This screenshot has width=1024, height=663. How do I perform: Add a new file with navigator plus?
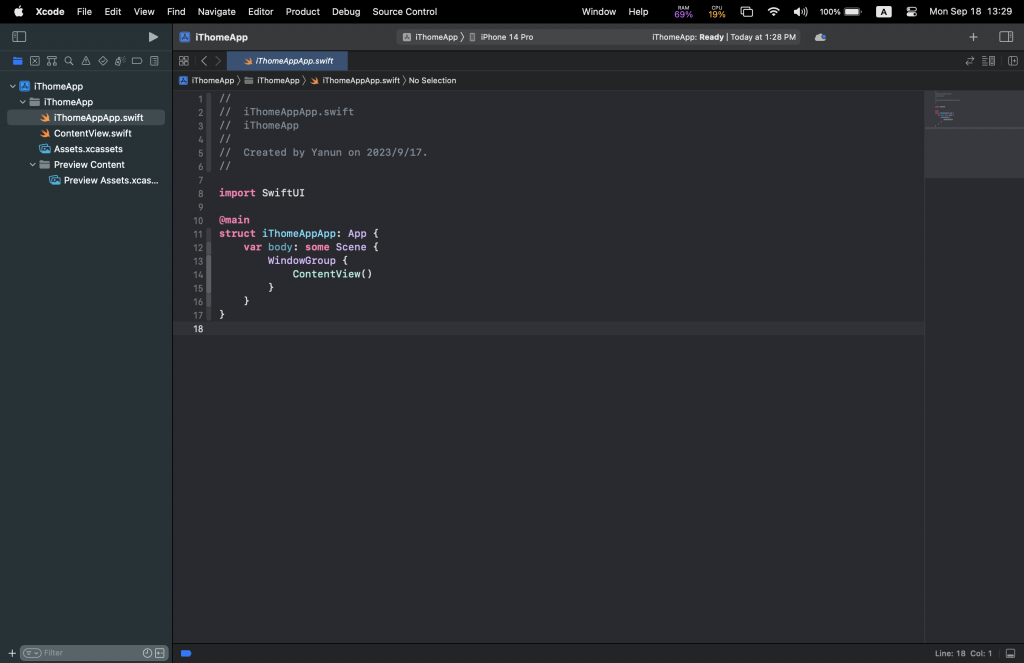coord(12,653)
